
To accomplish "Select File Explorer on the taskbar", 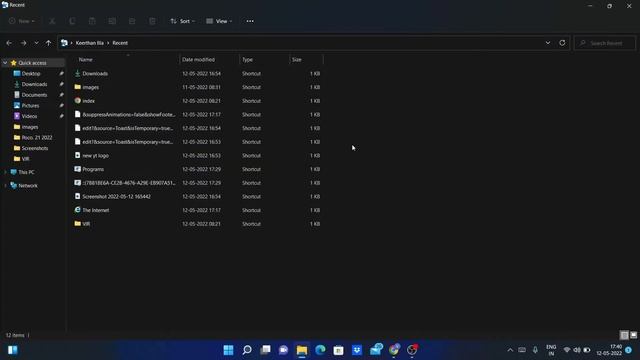I will point(302,350).
